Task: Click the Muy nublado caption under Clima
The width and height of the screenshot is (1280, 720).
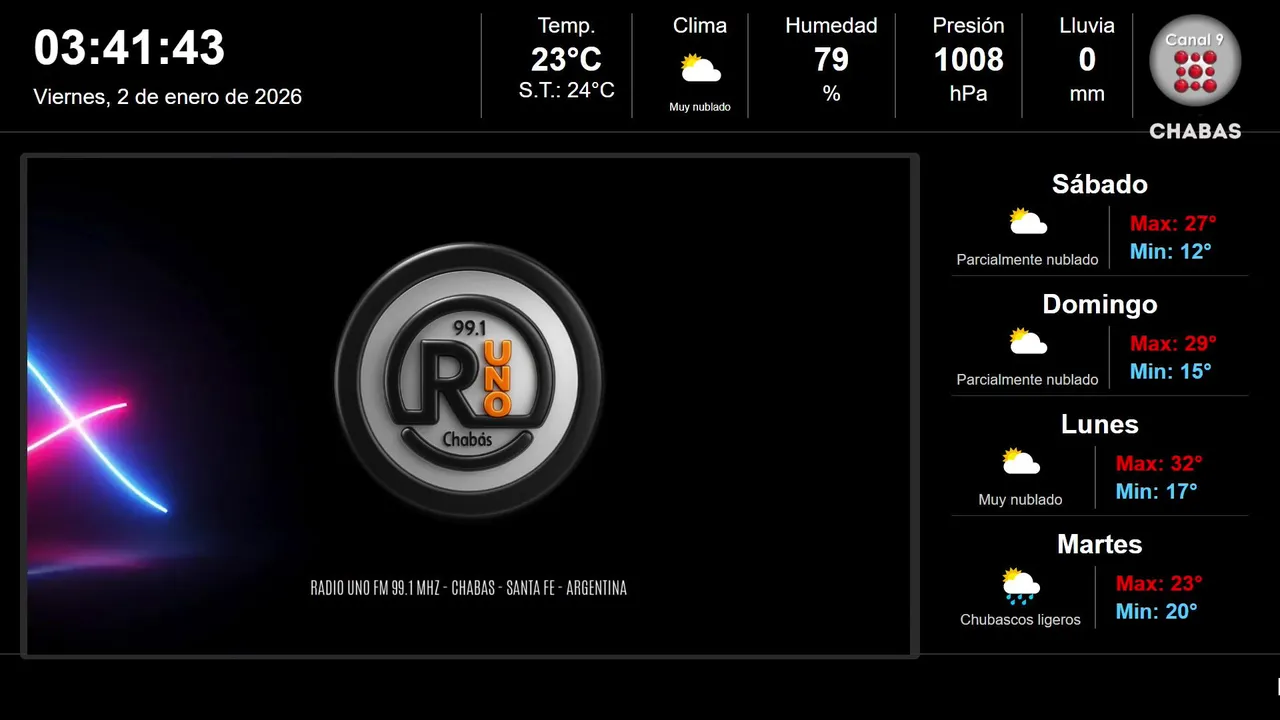Action: pos(700,107)
